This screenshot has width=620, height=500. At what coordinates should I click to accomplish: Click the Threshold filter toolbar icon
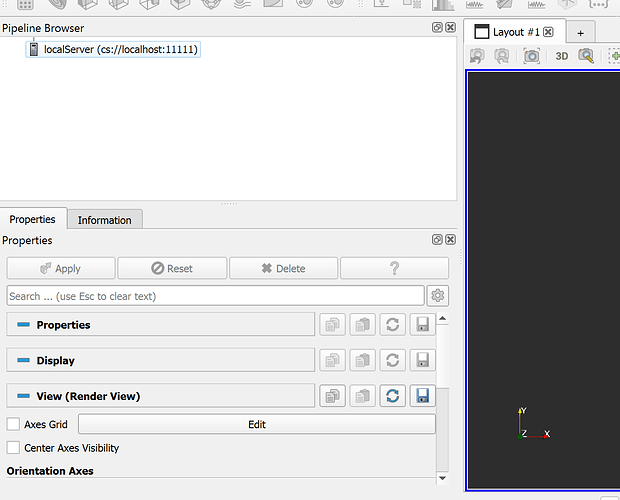149,4
